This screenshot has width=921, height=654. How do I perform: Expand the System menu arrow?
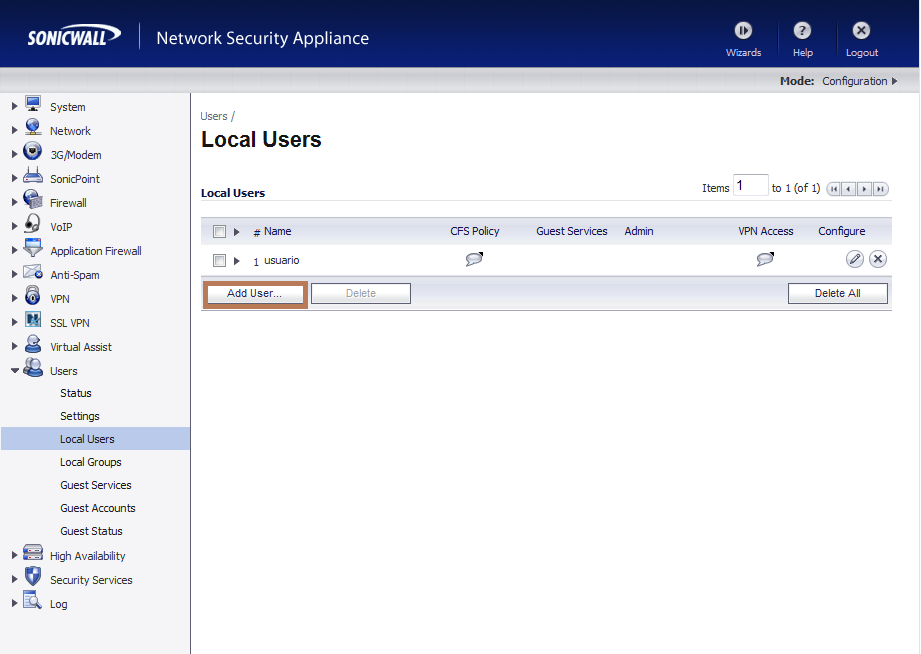(15, 106)
